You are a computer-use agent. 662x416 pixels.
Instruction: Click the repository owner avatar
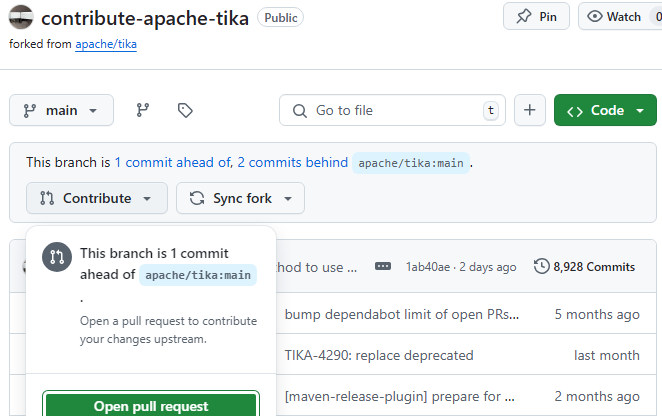point(21,17)
